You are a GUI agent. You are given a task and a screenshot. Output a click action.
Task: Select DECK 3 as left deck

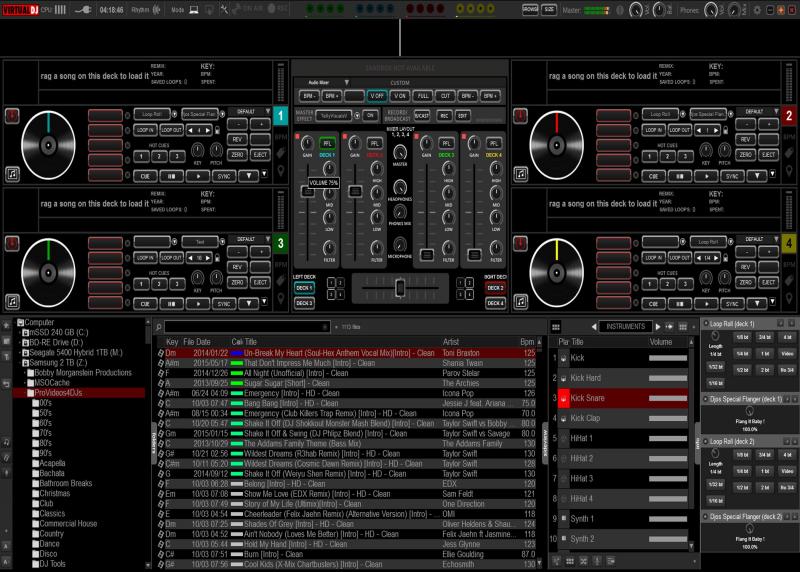[x=304, y=302]
